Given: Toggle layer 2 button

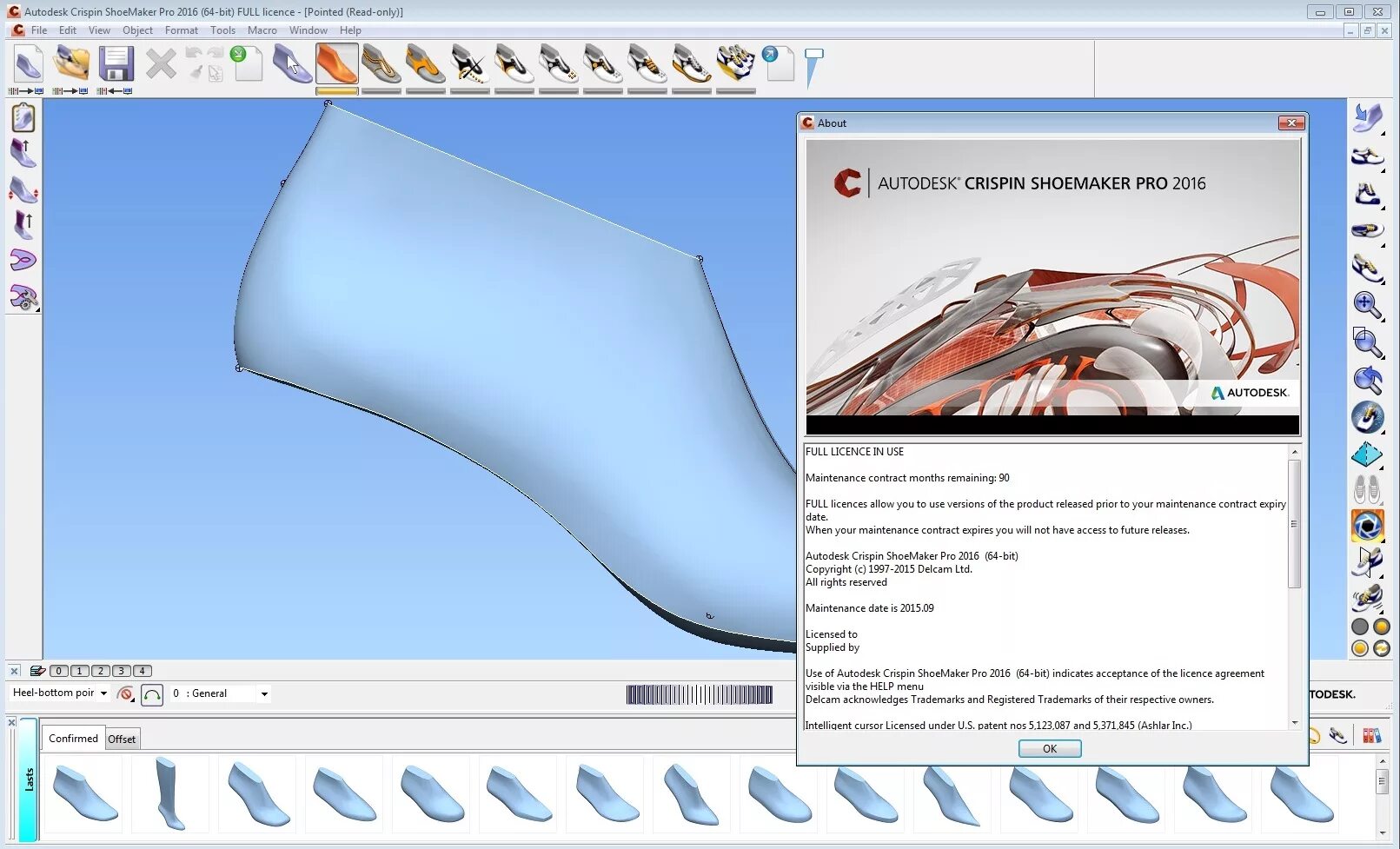Looking at the screenshot, I should tap(101, 671).
